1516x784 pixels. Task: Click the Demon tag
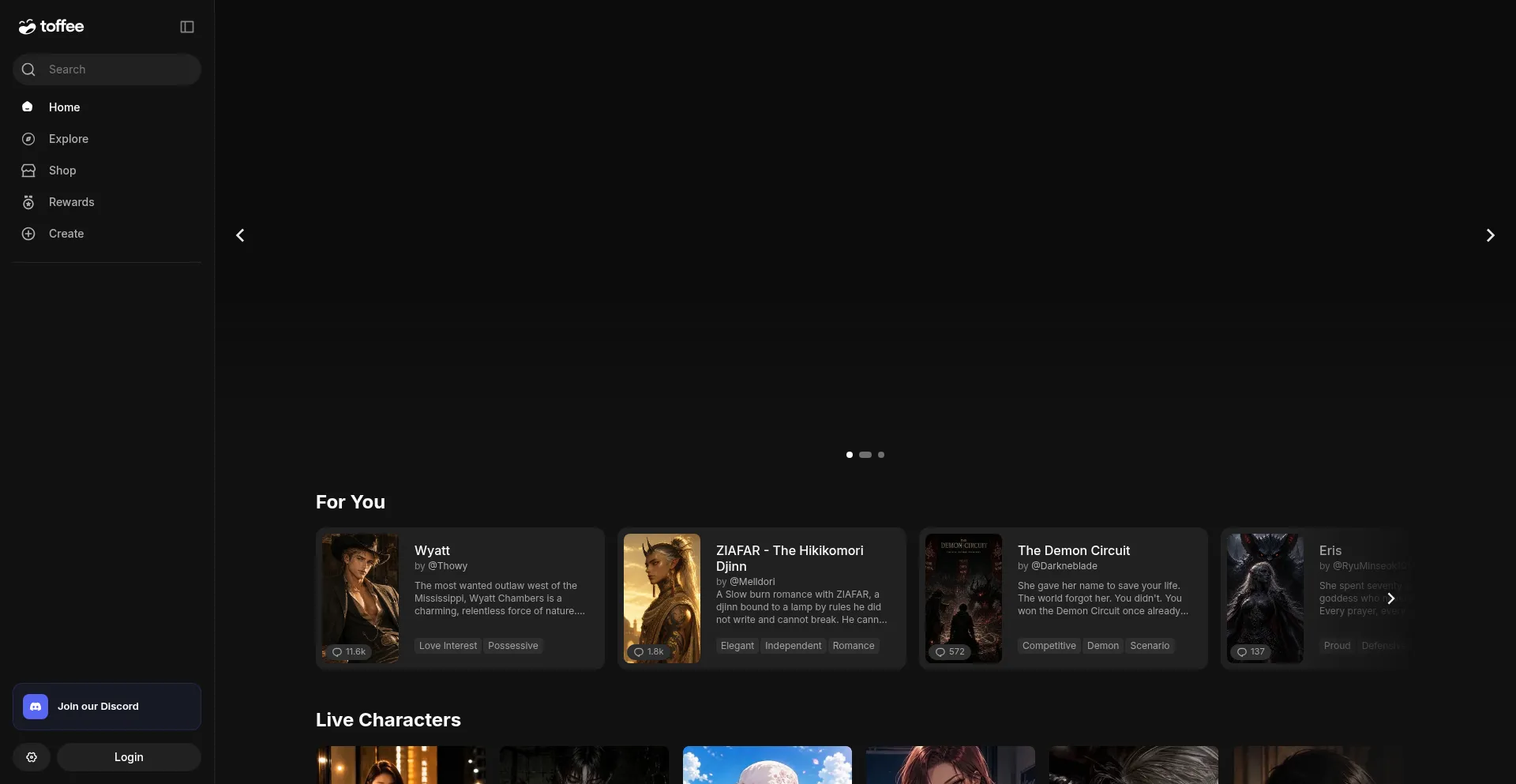coord(1103,646)
